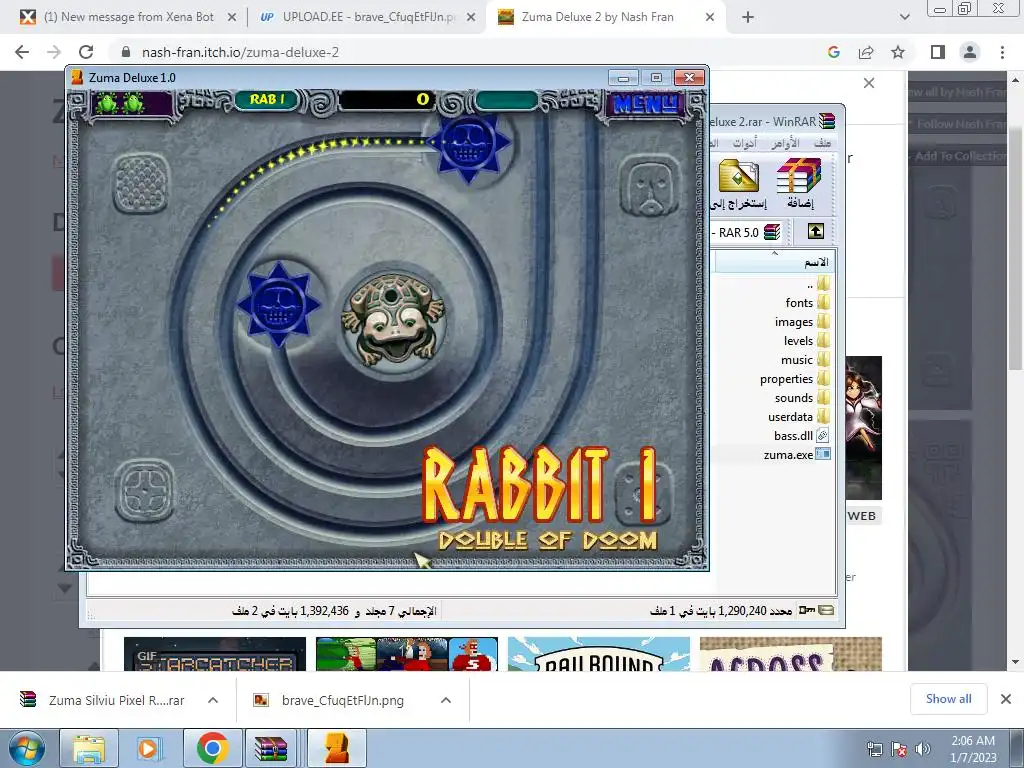This screenshot has height=768, width=1024.
Task: Click WinRAR Extract To icon
Action: [739, 183]
